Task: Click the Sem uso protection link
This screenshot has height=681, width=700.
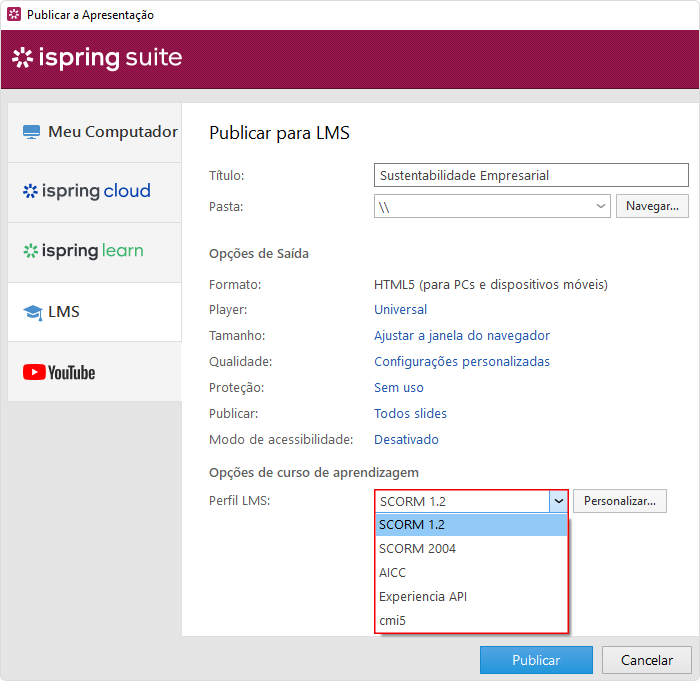Action: point(399,388)
